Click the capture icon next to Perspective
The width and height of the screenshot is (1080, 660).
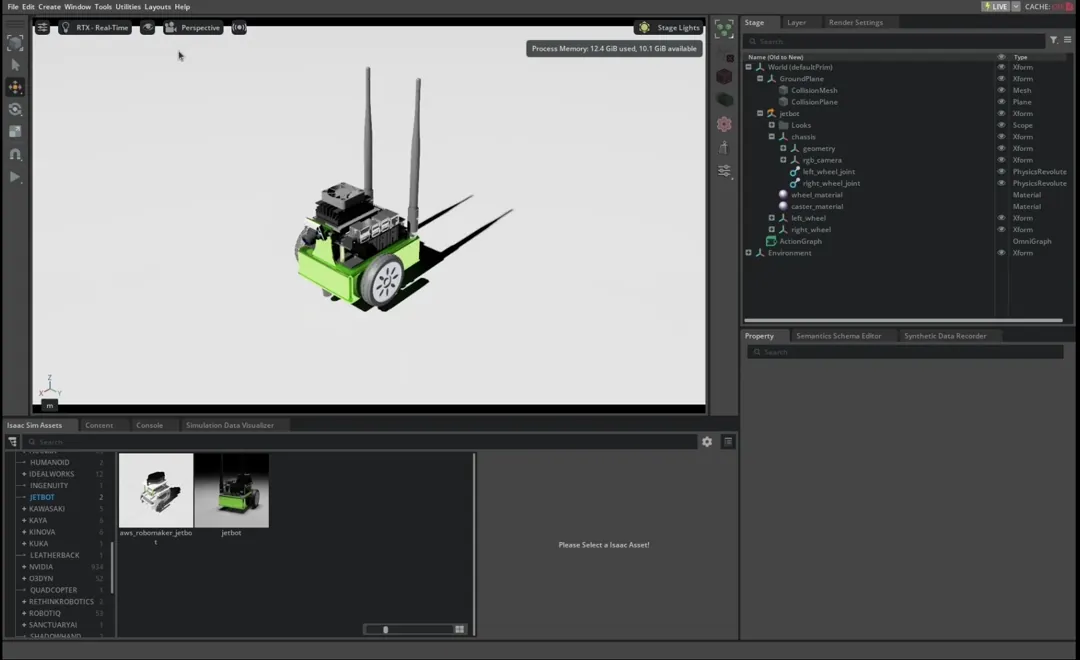[239, 28]
